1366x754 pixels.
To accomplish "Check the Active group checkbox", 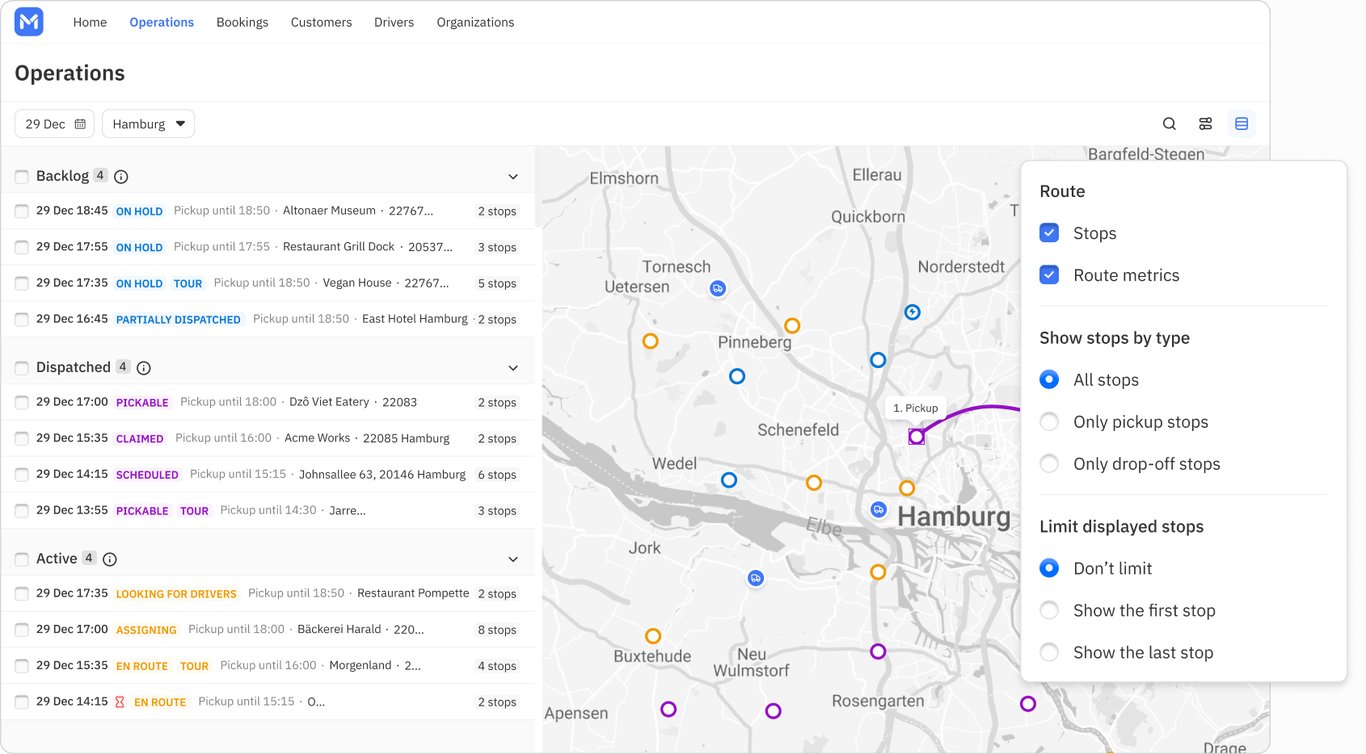I will click(x=22, y=559).
